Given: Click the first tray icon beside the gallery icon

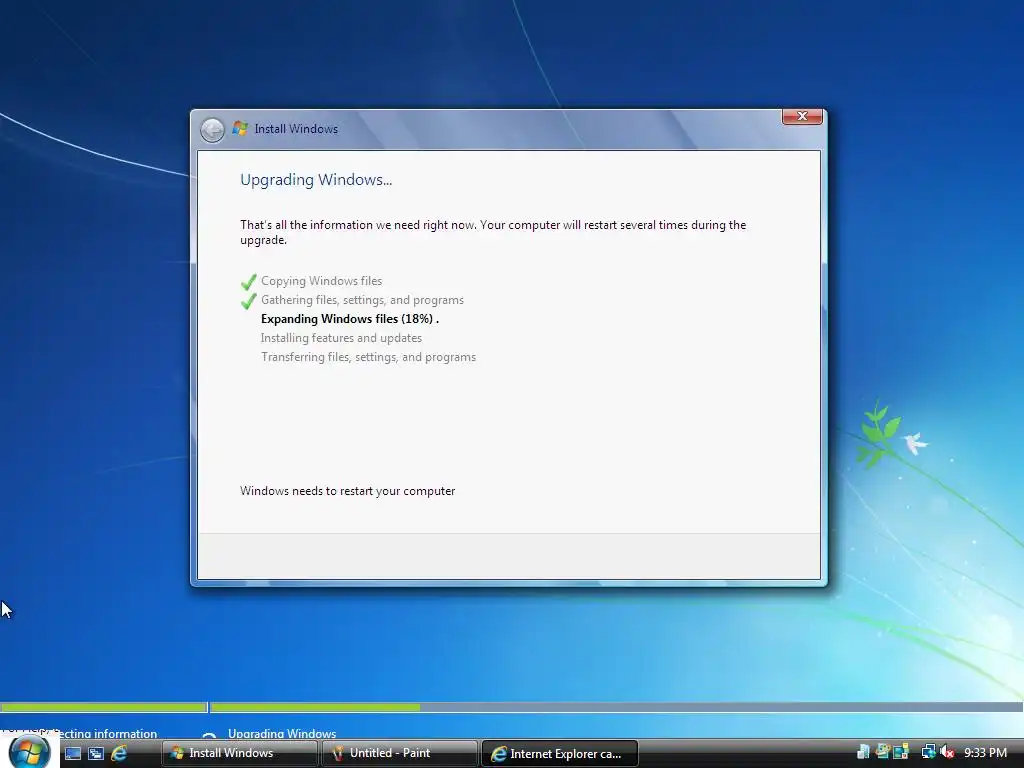Looking at the screenshot, I should pos(863,752).
